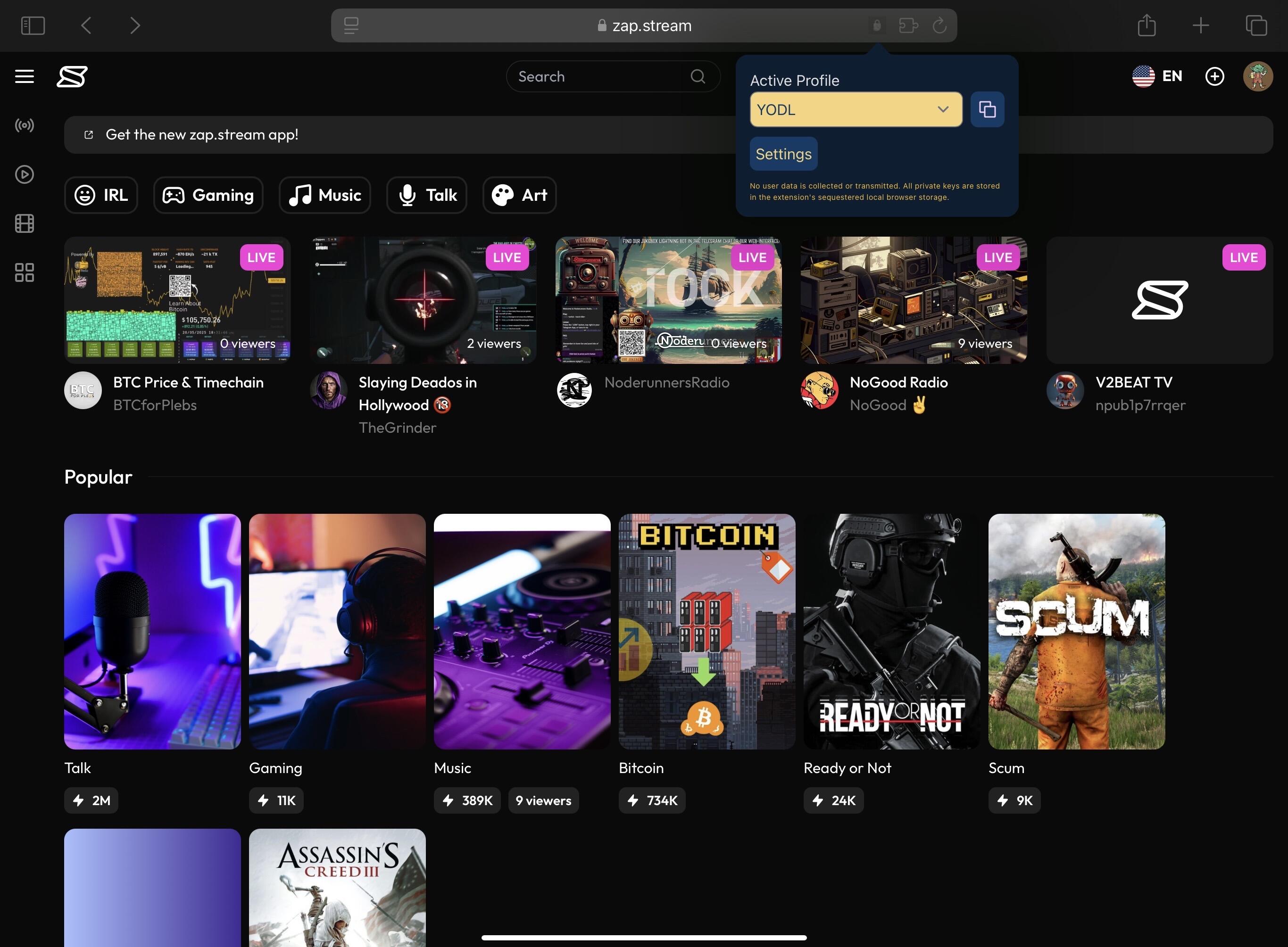Copy the active profile key

pyautogui.click(x=987, y=109)
